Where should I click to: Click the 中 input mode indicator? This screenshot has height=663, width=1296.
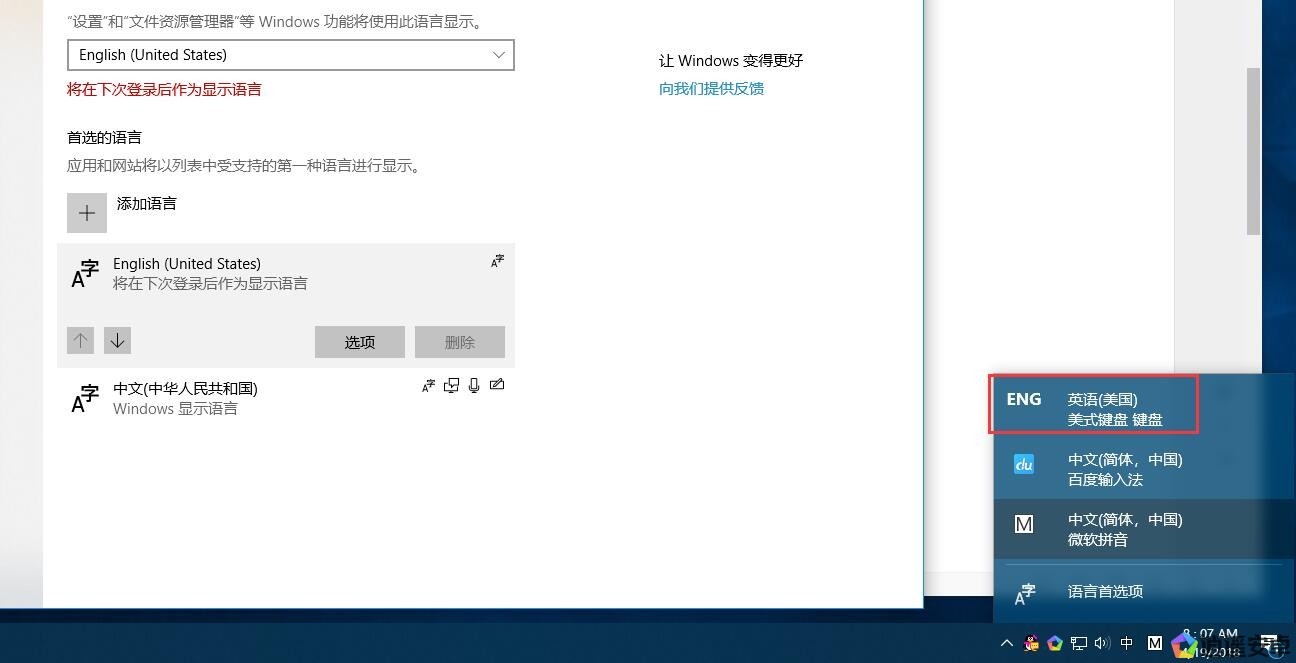click(1127, 643)
